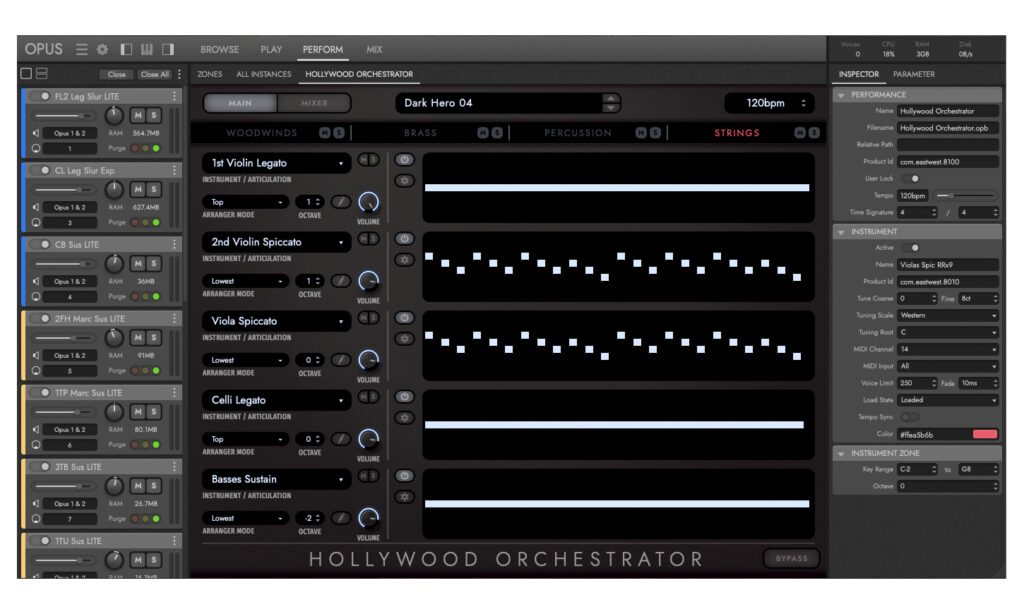Toggle the Tempo Sync switch
This screenshot has width=1024, height=614.
tap(910, 417)
